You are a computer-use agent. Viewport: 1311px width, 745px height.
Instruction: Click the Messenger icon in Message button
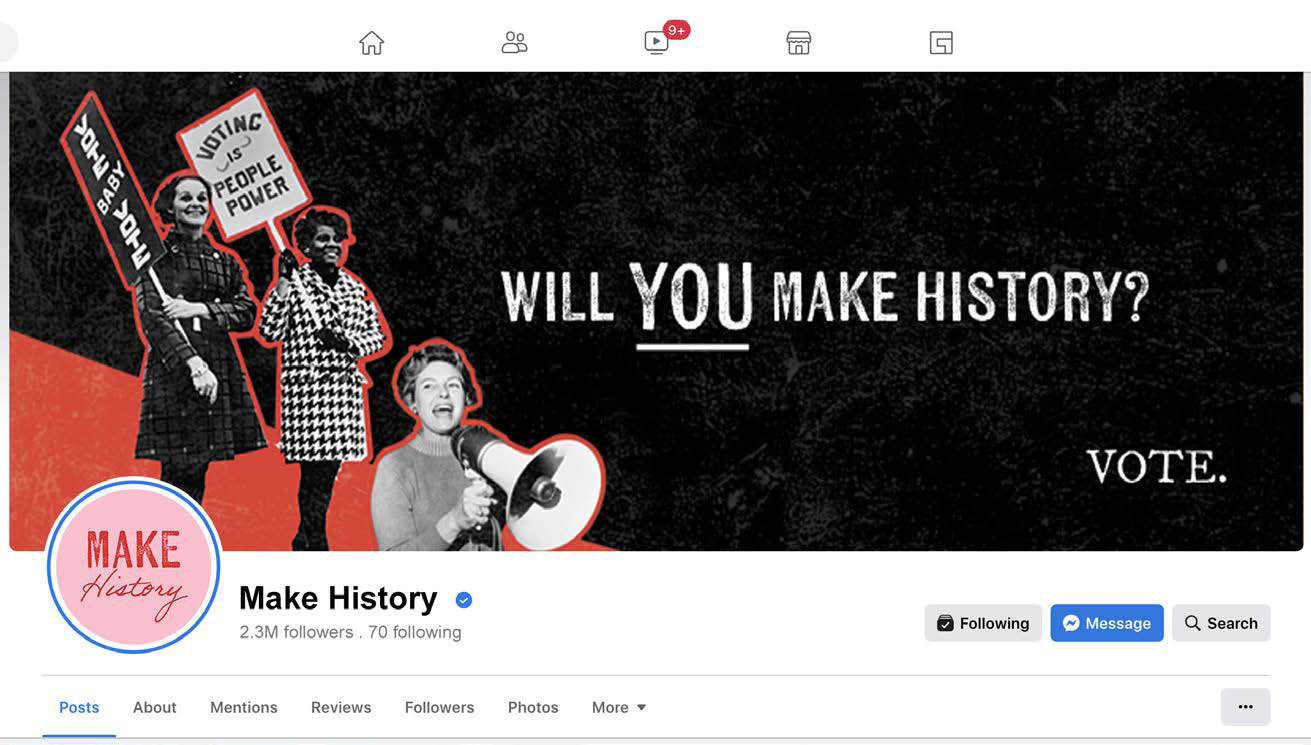[x=1071, y=623]
